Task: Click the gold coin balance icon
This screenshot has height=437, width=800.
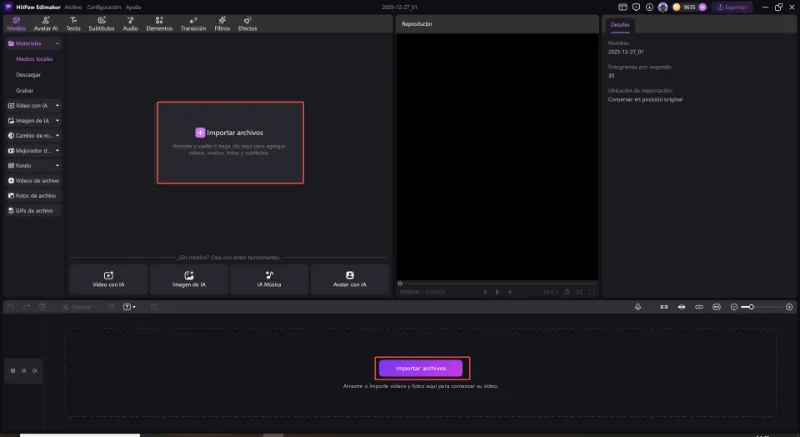Action: coord(677,7)
